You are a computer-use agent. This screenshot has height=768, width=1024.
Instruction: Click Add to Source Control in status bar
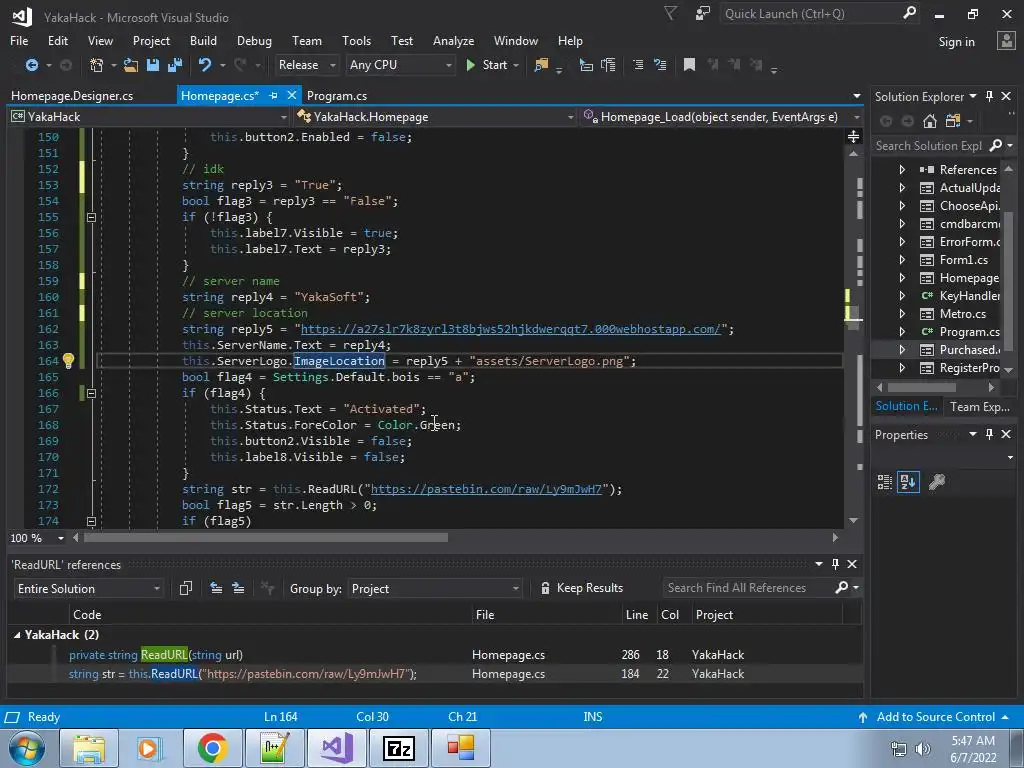point(935,717)
